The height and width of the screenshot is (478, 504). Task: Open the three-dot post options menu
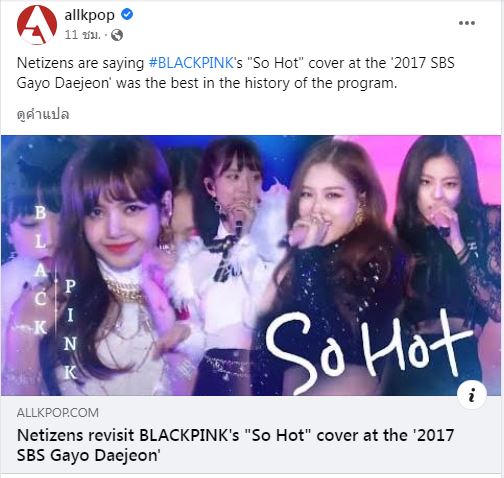tap(467, 23)
